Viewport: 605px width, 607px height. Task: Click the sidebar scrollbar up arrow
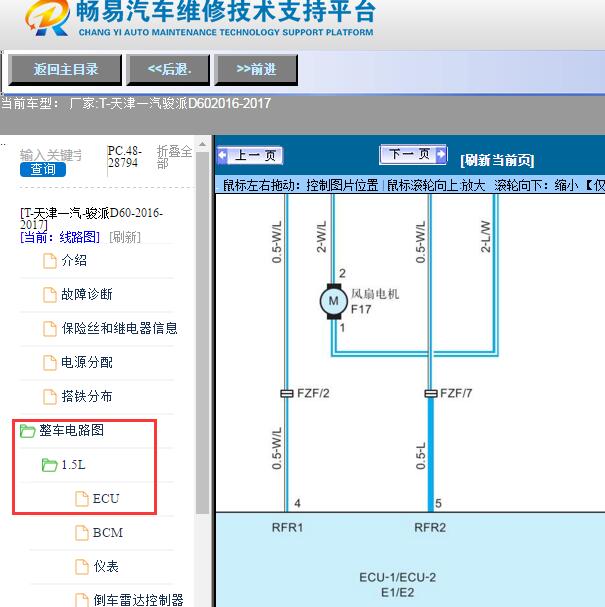(x=202, y=144)
